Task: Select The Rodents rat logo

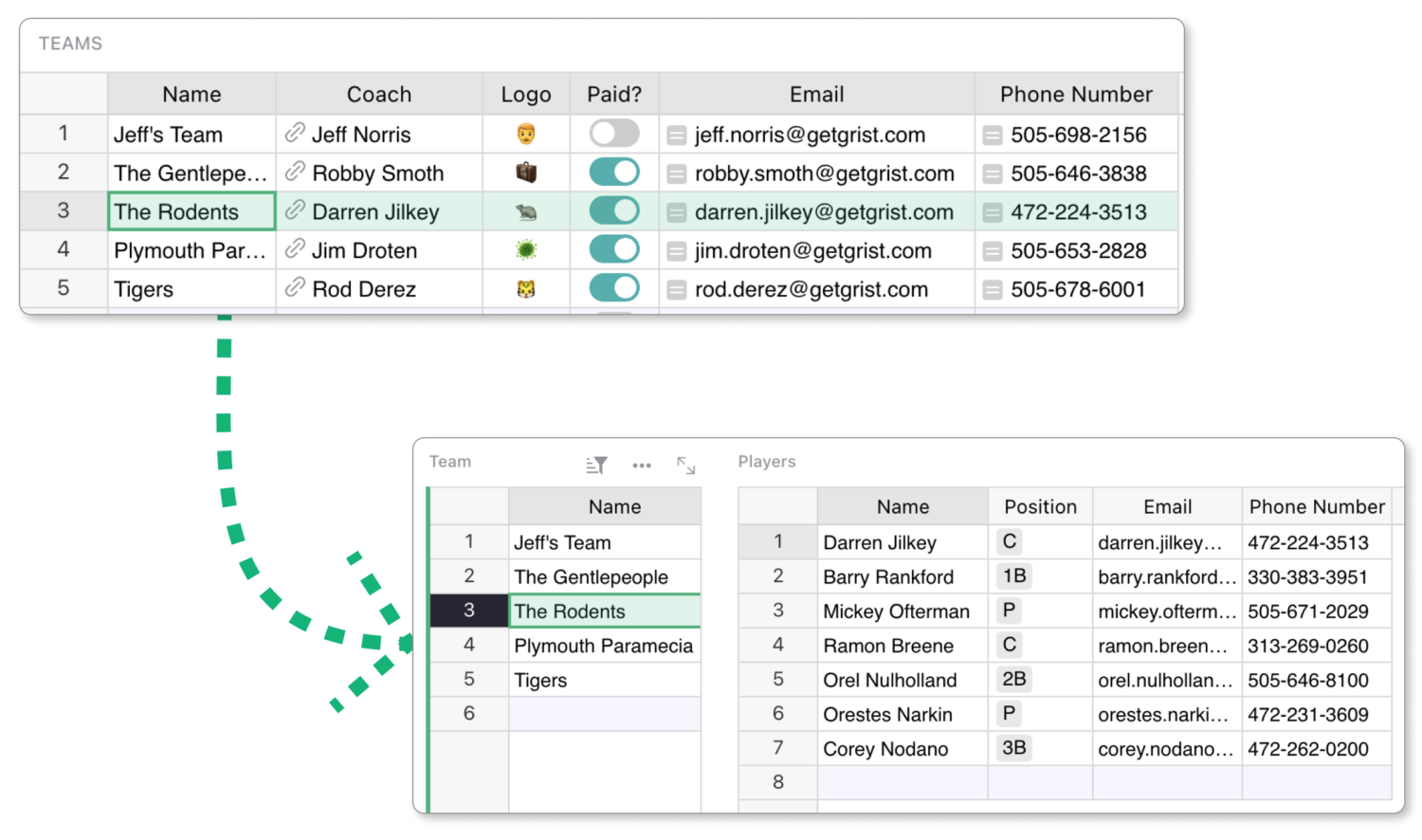Action: [x=526, y=211]
